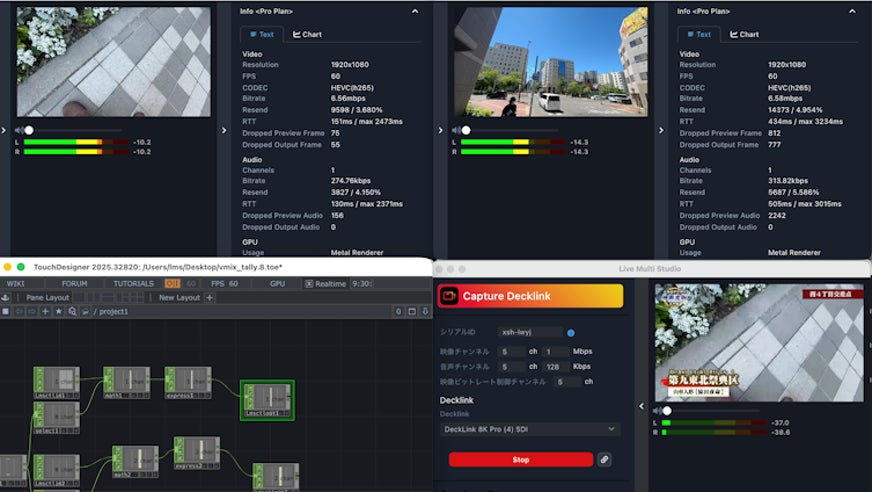
Task: Open the DeckLink 8K Pro SDI dropdown
Action: coord(531,429)
